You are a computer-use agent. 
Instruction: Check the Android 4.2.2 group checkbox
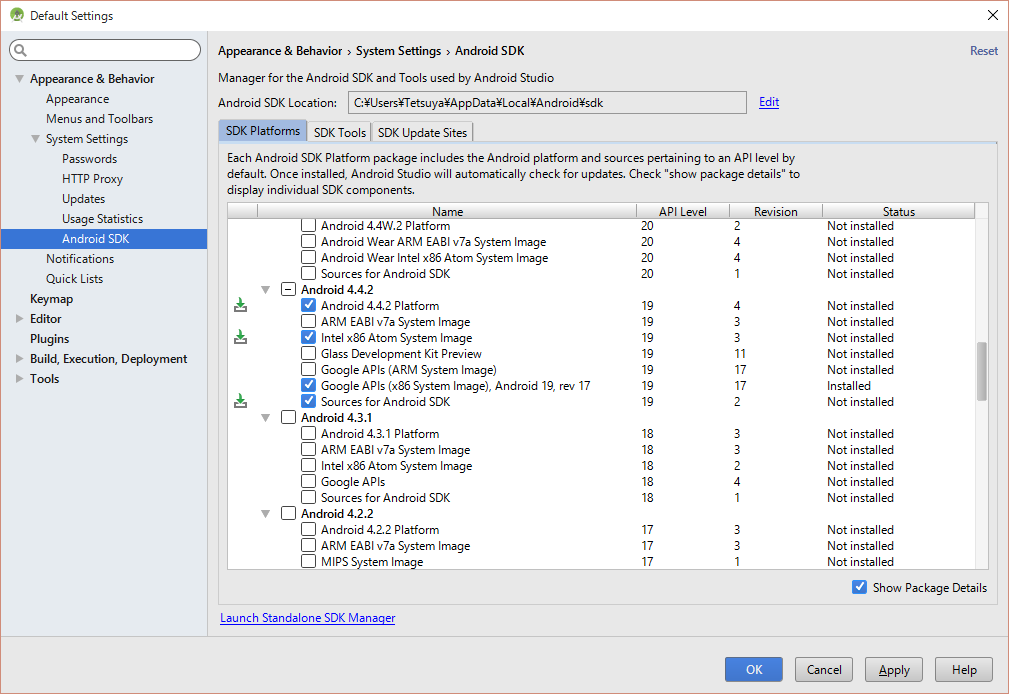288,513
